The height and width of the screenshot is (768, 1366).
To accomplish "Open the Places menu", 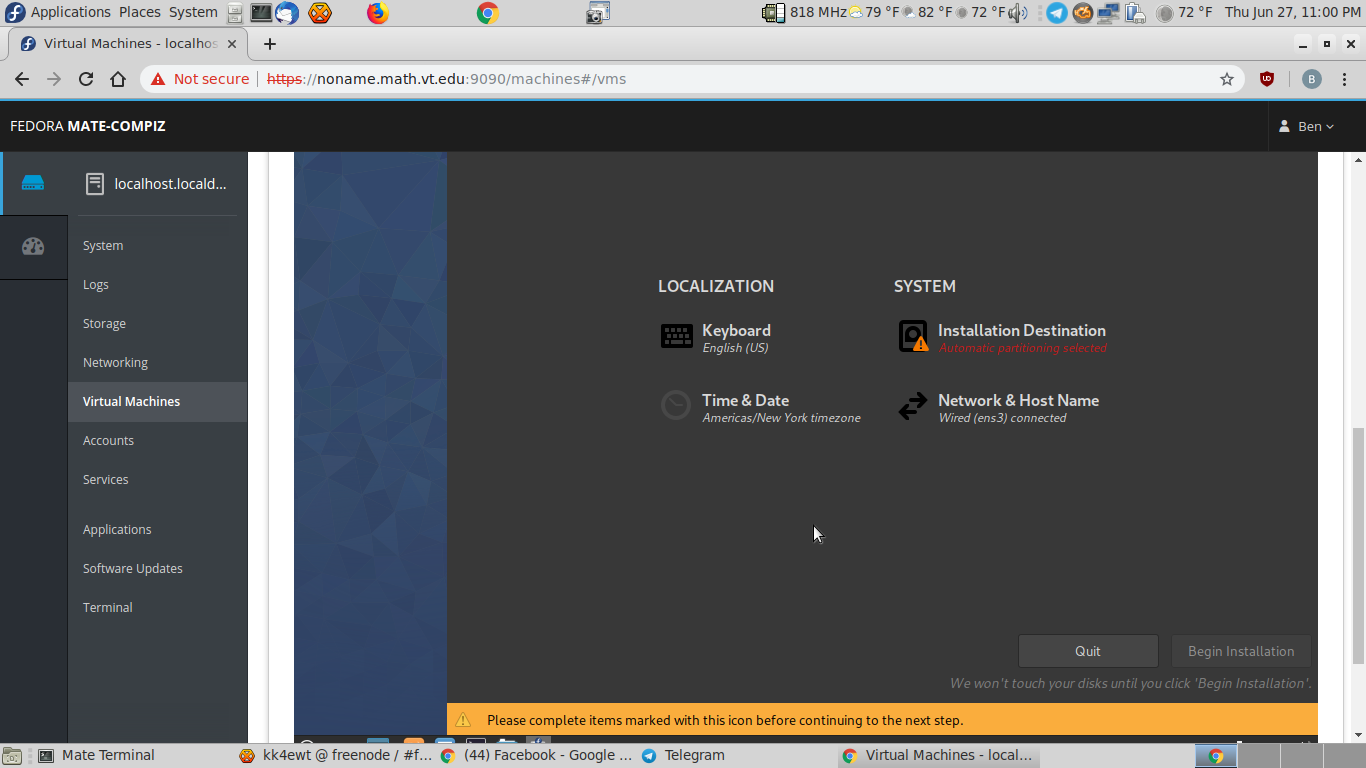I will coord(140,13).
